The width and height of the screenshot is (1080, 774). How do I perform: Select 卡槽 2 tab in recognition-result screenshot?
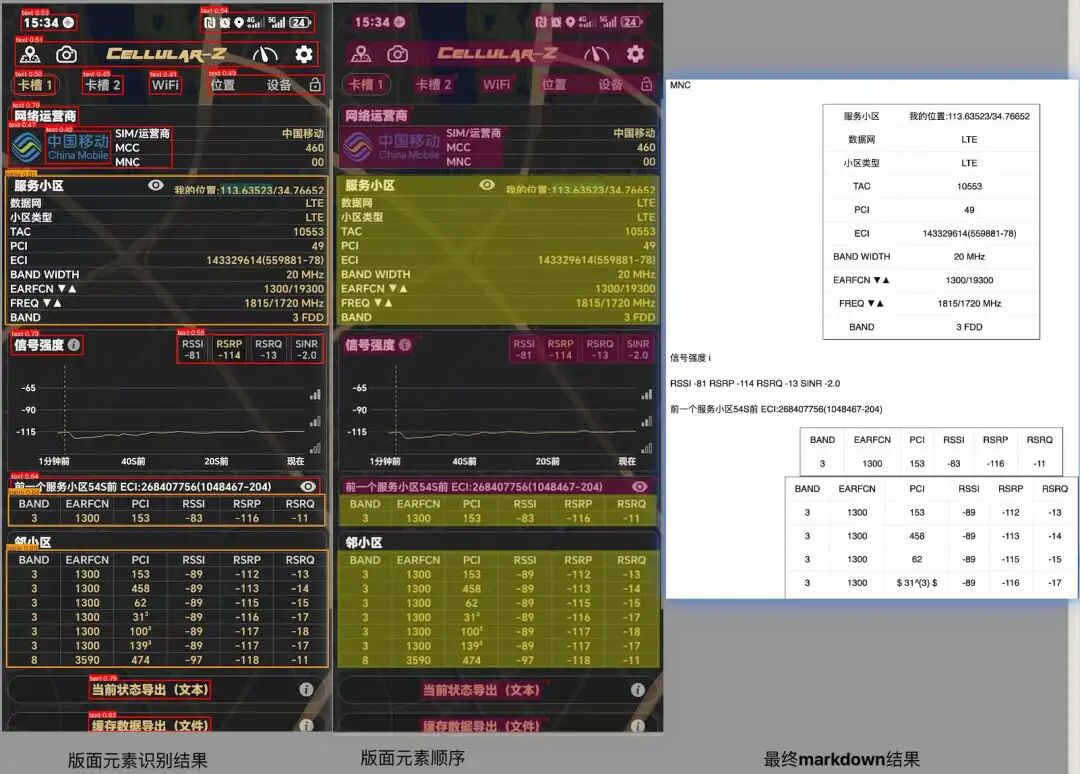[102, 85]
